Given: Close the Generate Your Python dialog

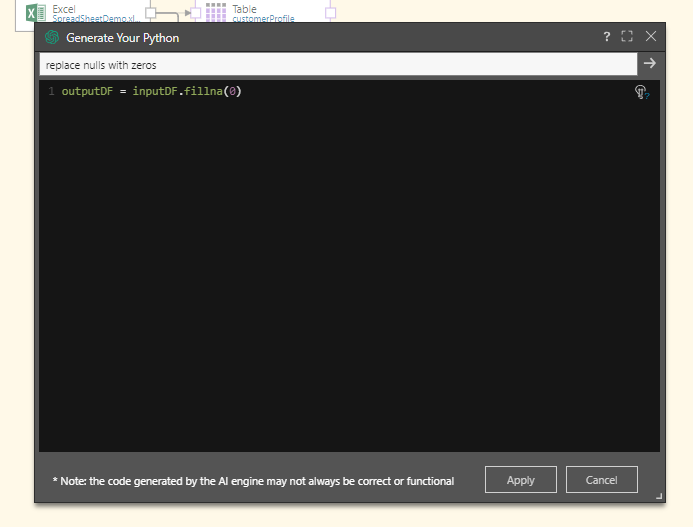Looking at the screenshot, I should point(651,37).
